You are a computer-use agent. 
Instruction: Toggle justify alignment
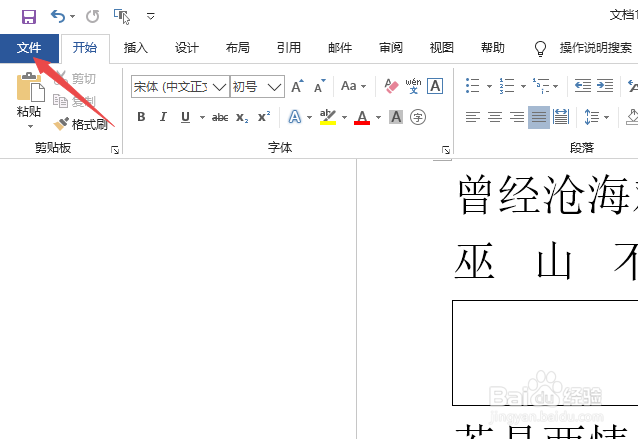coord(539,118)
